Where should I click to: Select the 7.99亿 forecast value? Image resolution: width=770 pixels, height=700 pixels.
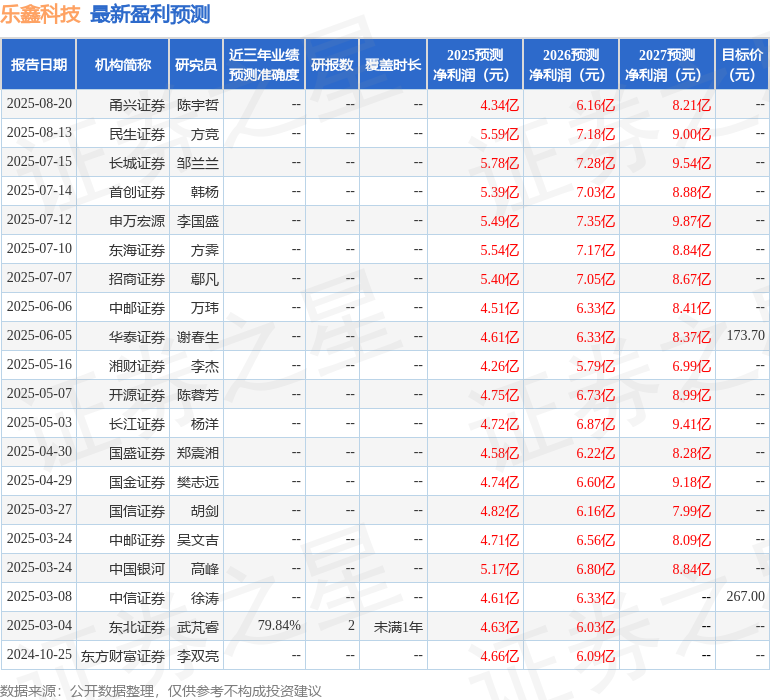[x=691, y=511]
